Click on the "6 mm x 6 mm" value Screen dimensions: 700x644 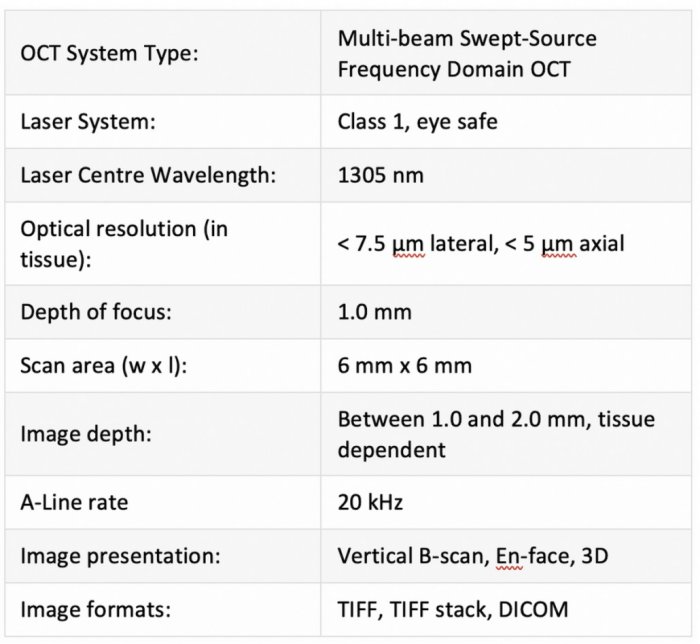404,365
